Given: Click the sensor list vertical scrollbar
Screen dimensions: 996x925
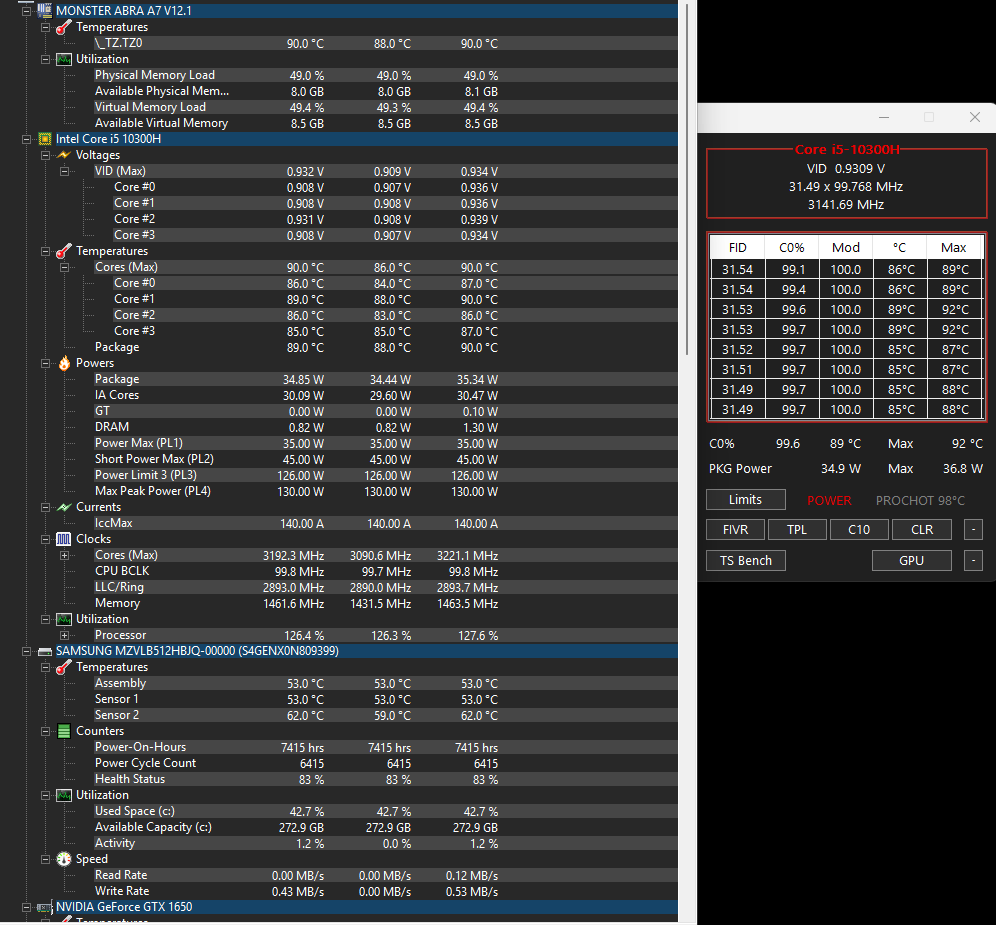Looking at the screenshot, I should pyautogui.click(x=687, y=179).
